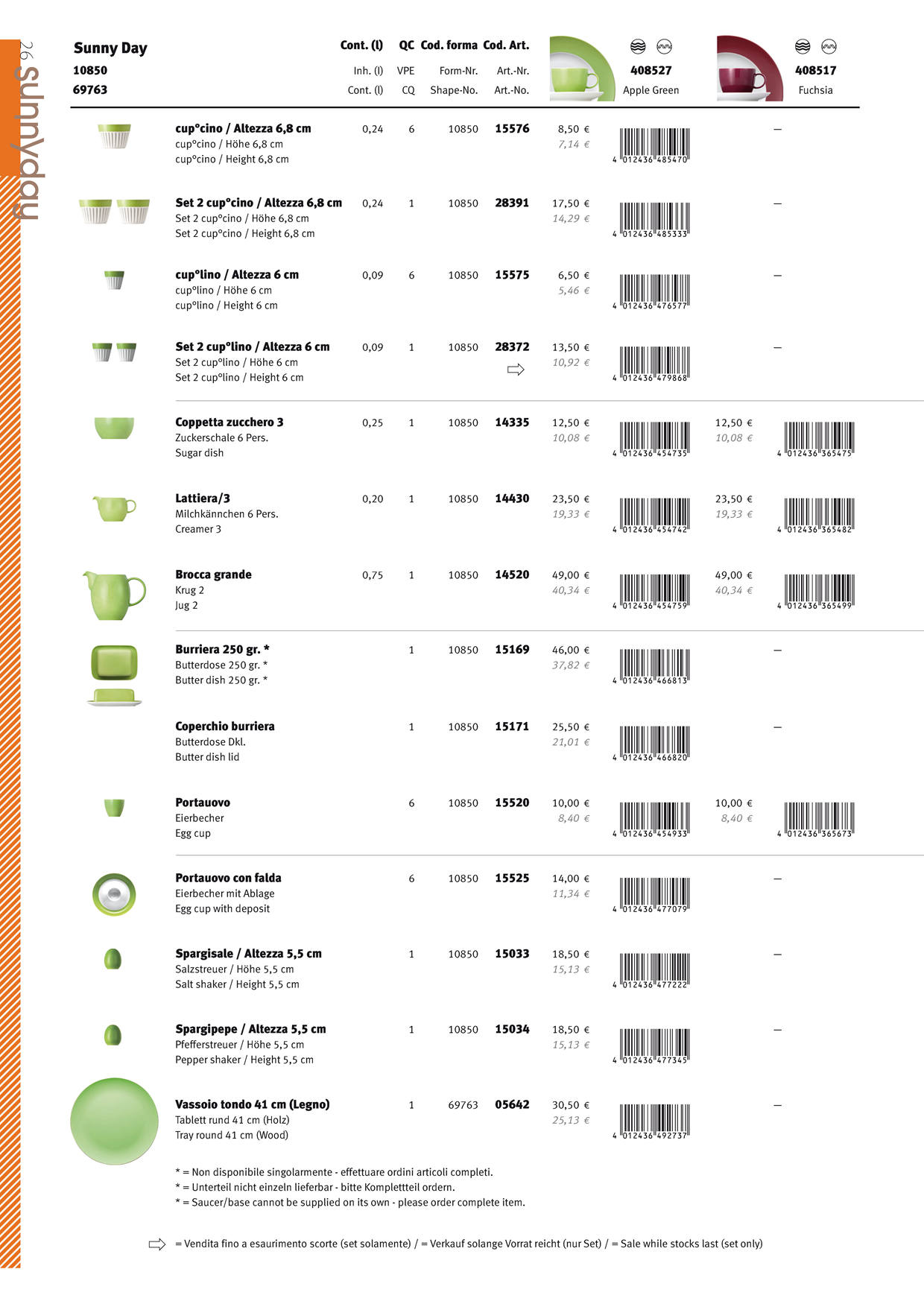The height and width of the screenshot is (1307, 924).
Task: Click the Fuchsia barcode for Portauovo
Action: 818,820
